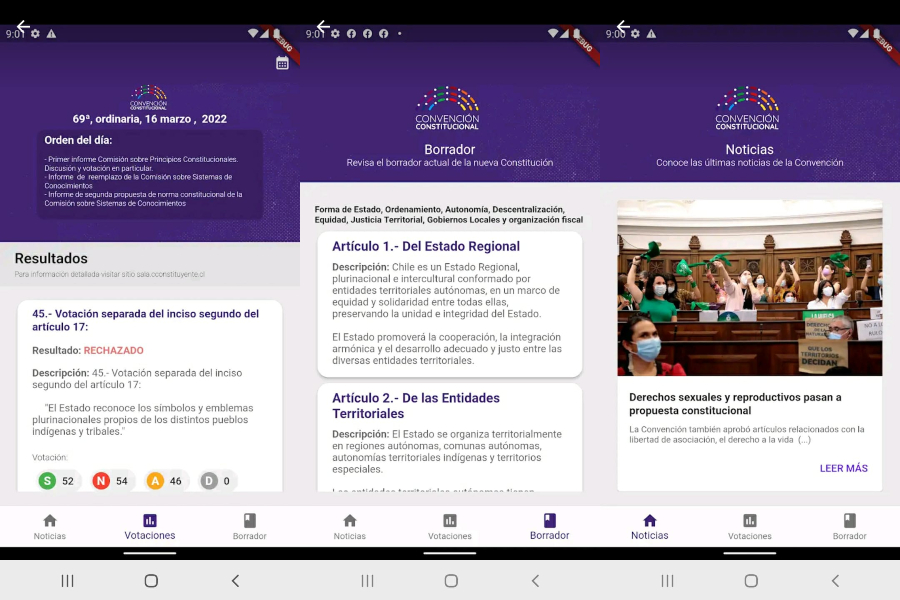Select the red N vote chip showing 54

tap(111, 481)
